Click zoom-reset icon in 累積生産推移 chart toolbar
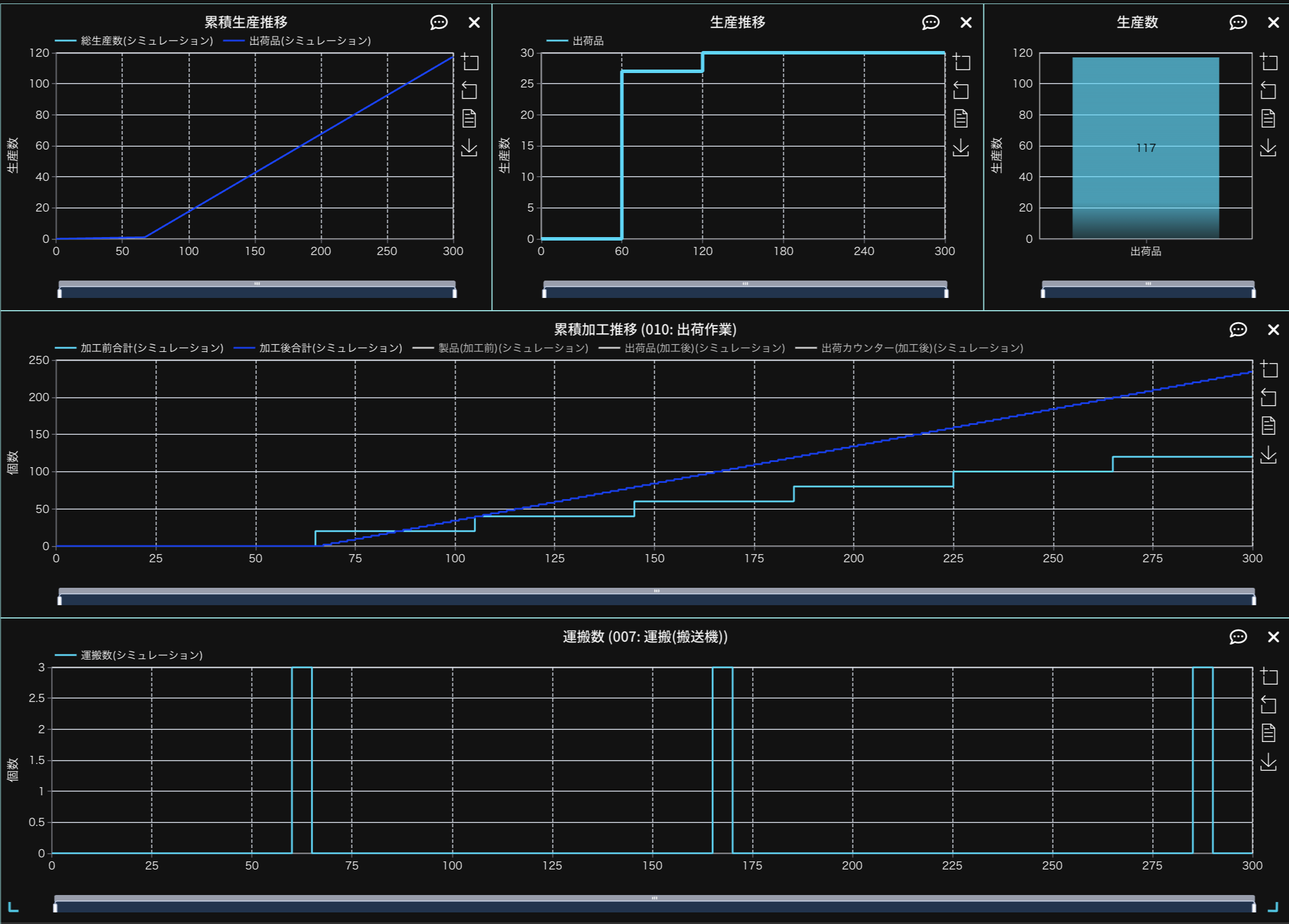This screenshot has height=924, width=1289. 469,90
